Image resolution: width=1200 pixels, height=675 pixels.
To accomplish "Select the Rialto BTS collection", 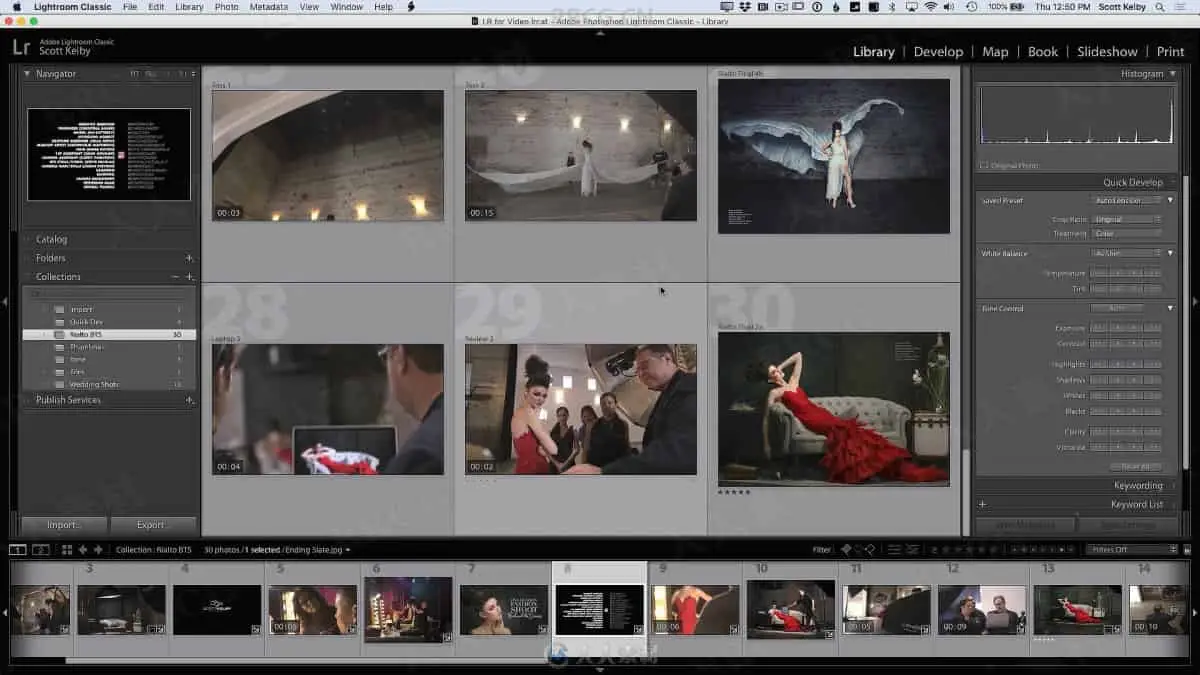I will coord(86,335).
